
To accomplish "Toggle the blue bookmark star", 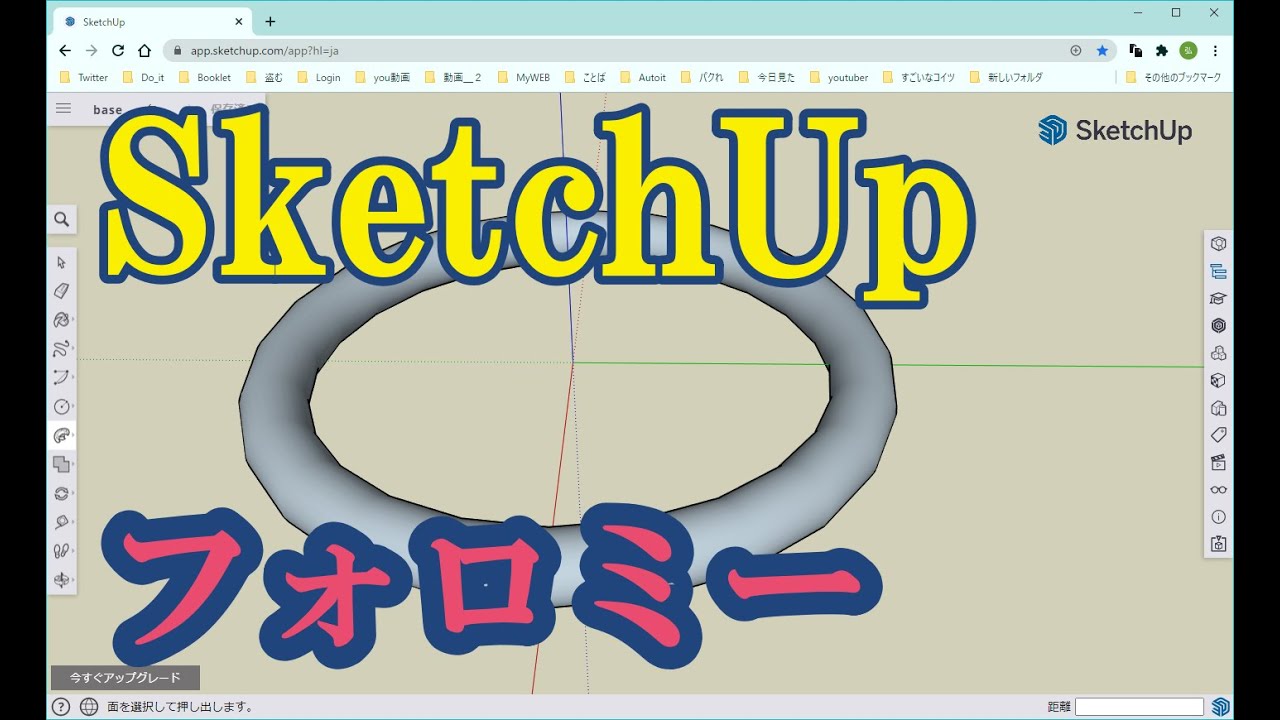I will [1102, 50].
